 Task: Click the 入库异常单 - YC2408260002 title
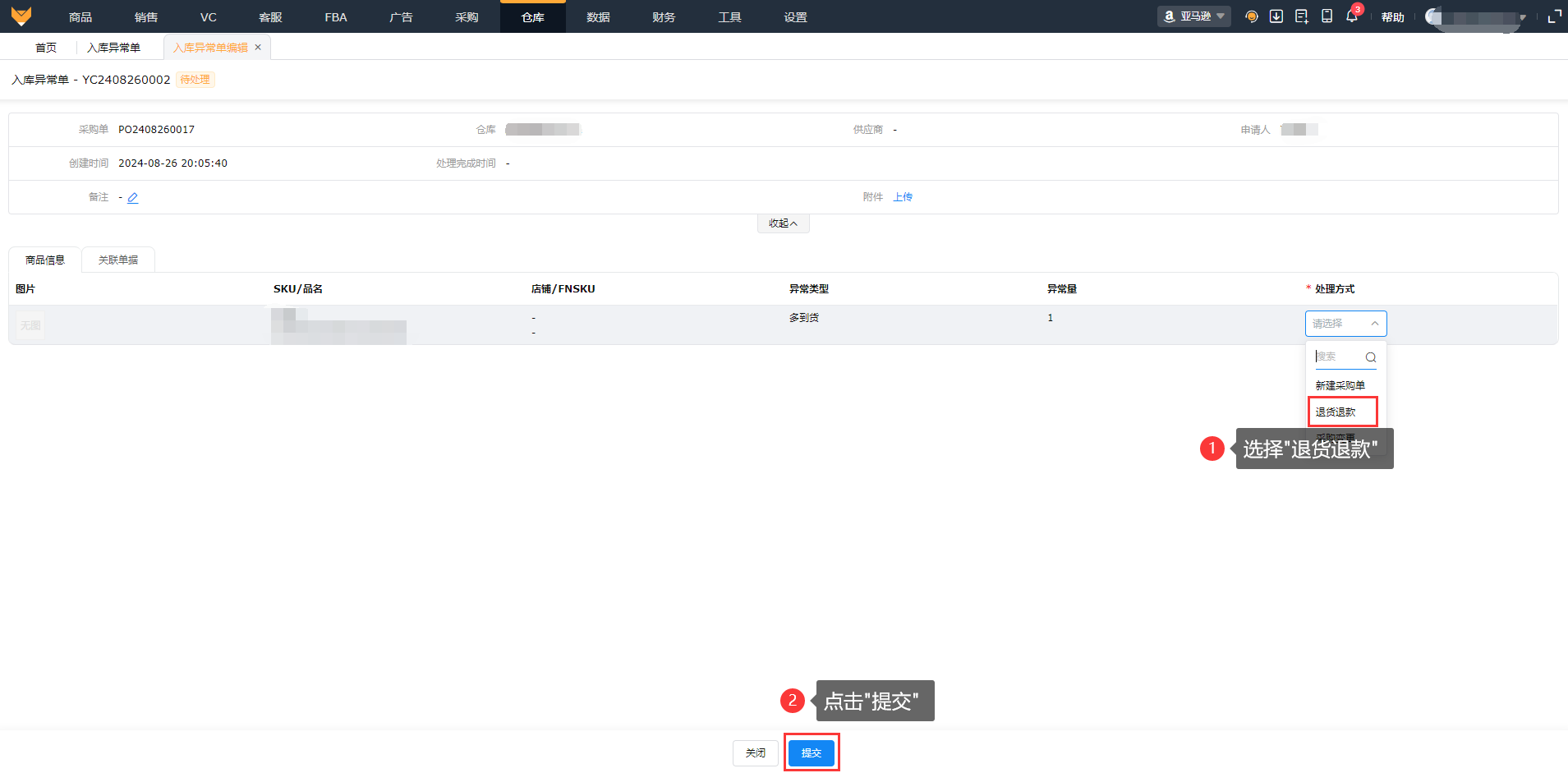(91, 80)
